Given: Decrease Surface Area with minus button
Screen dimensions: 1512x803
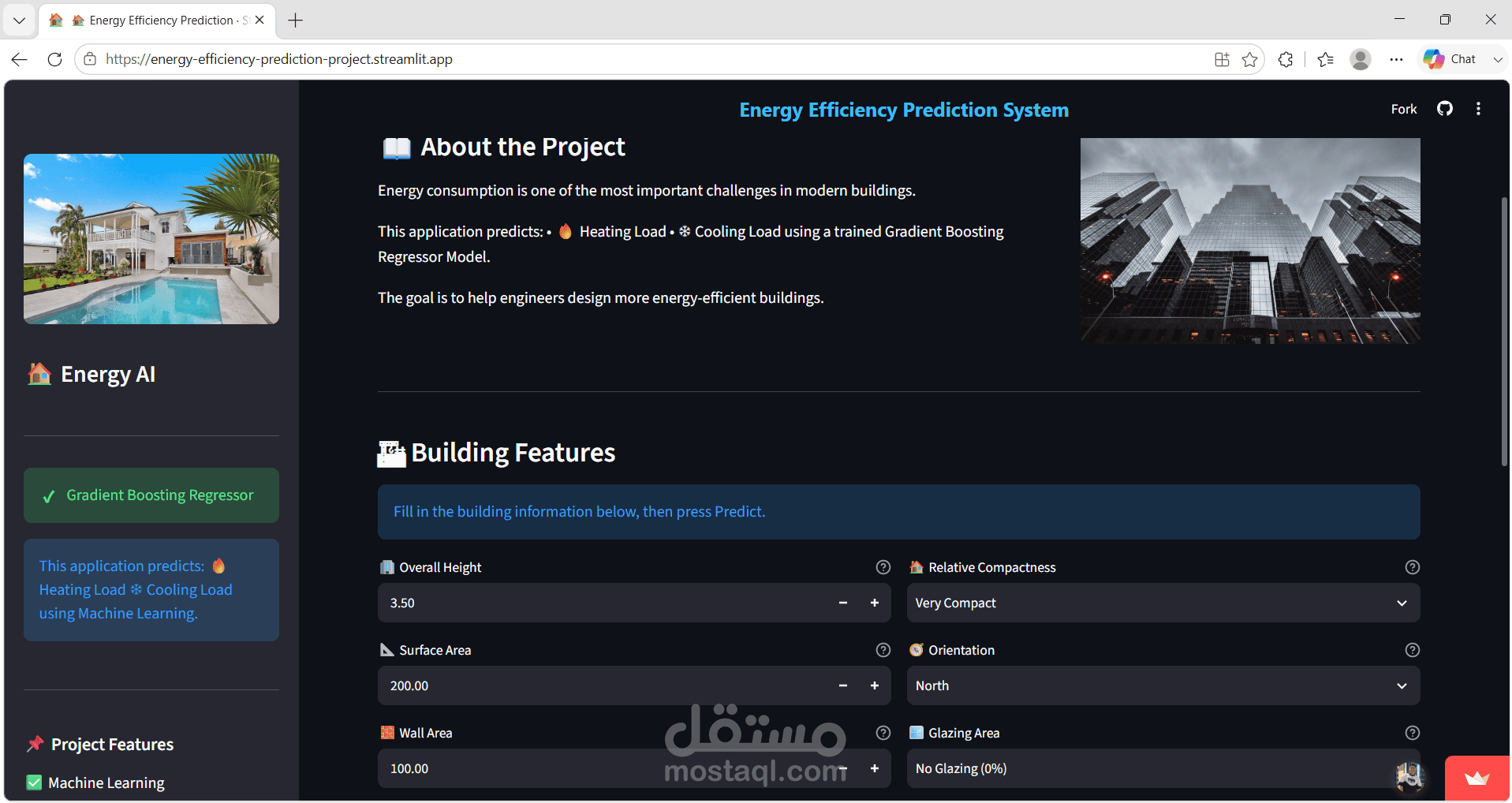Looking at the screenshot, I should (x=843, y=685).
